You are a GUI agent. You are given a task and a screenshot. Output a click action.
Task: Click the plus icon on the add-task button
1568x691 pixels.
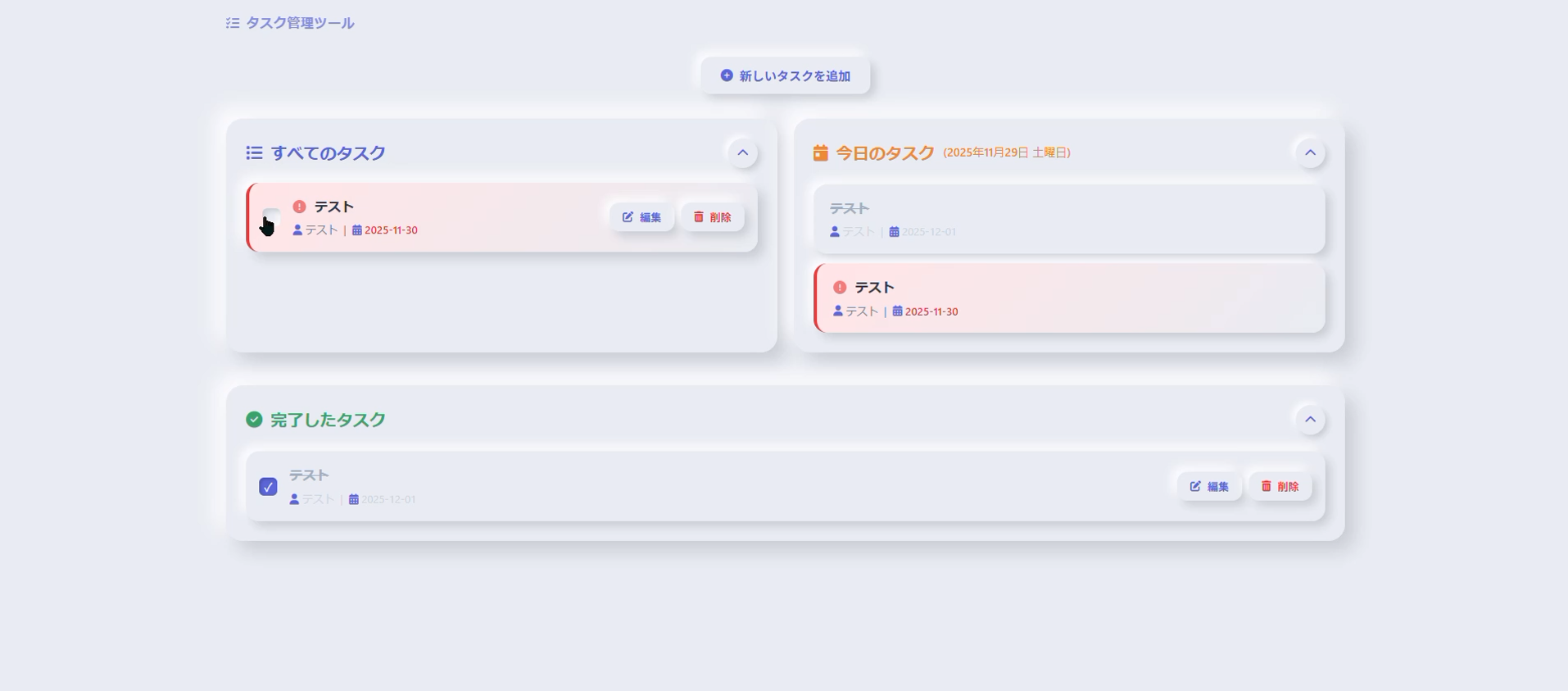(727, 75)
